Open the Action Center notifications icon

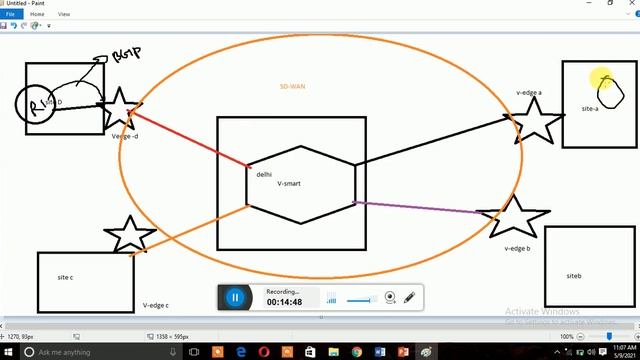tap(603, 352)
